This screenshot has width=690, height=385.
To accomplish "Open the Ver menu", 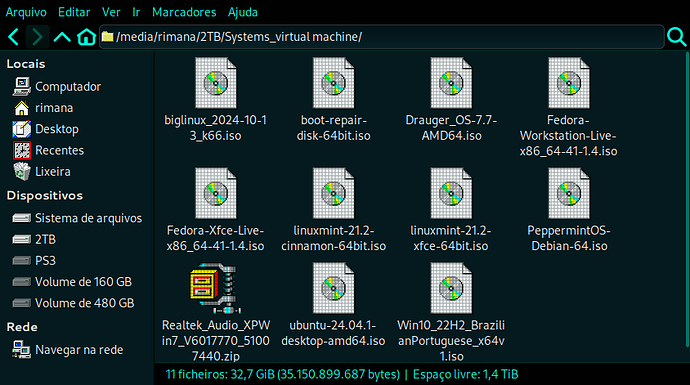I will [x=111, y=12].
